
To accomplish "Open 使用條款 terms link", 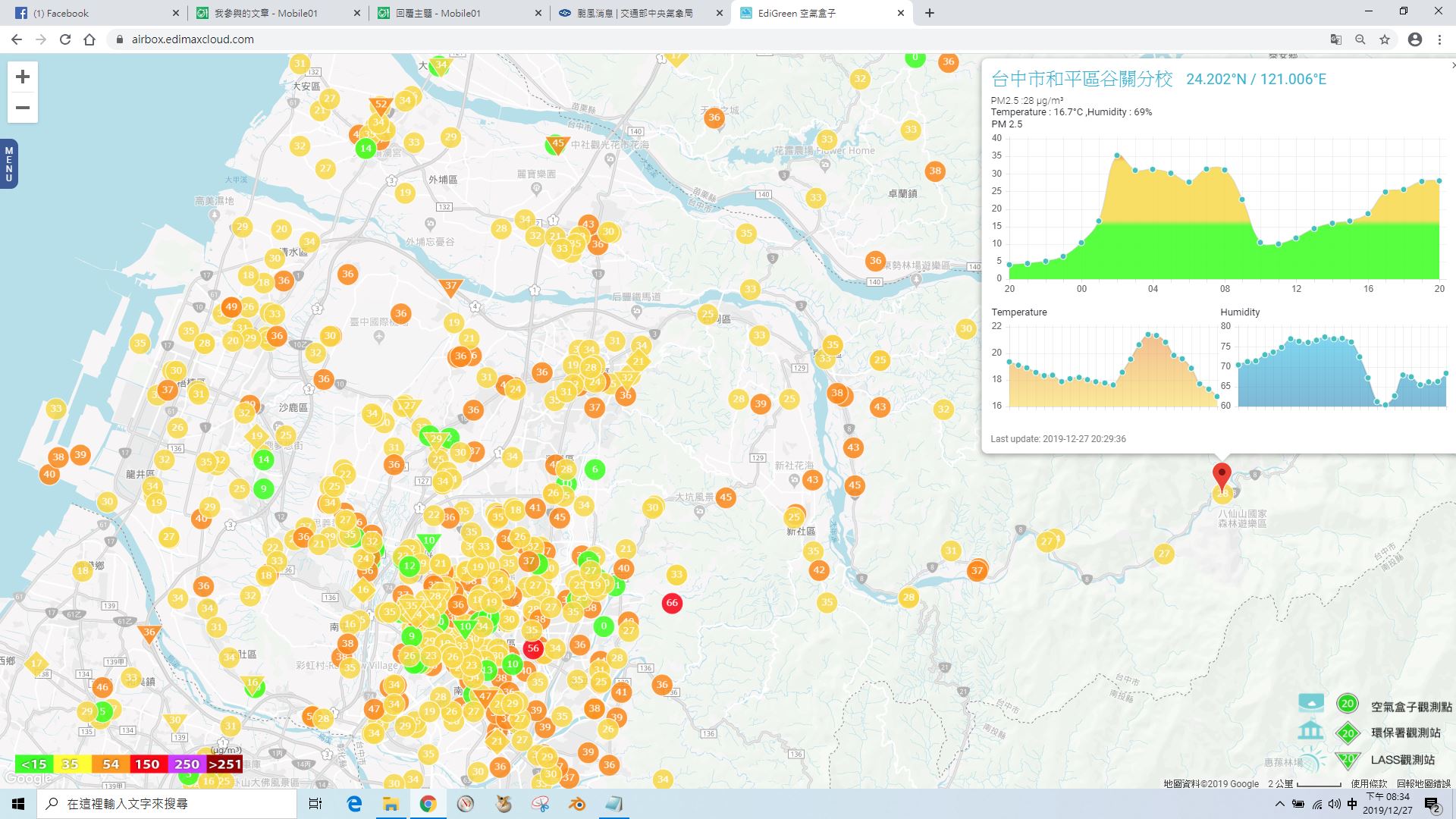I will [1369, 784].
